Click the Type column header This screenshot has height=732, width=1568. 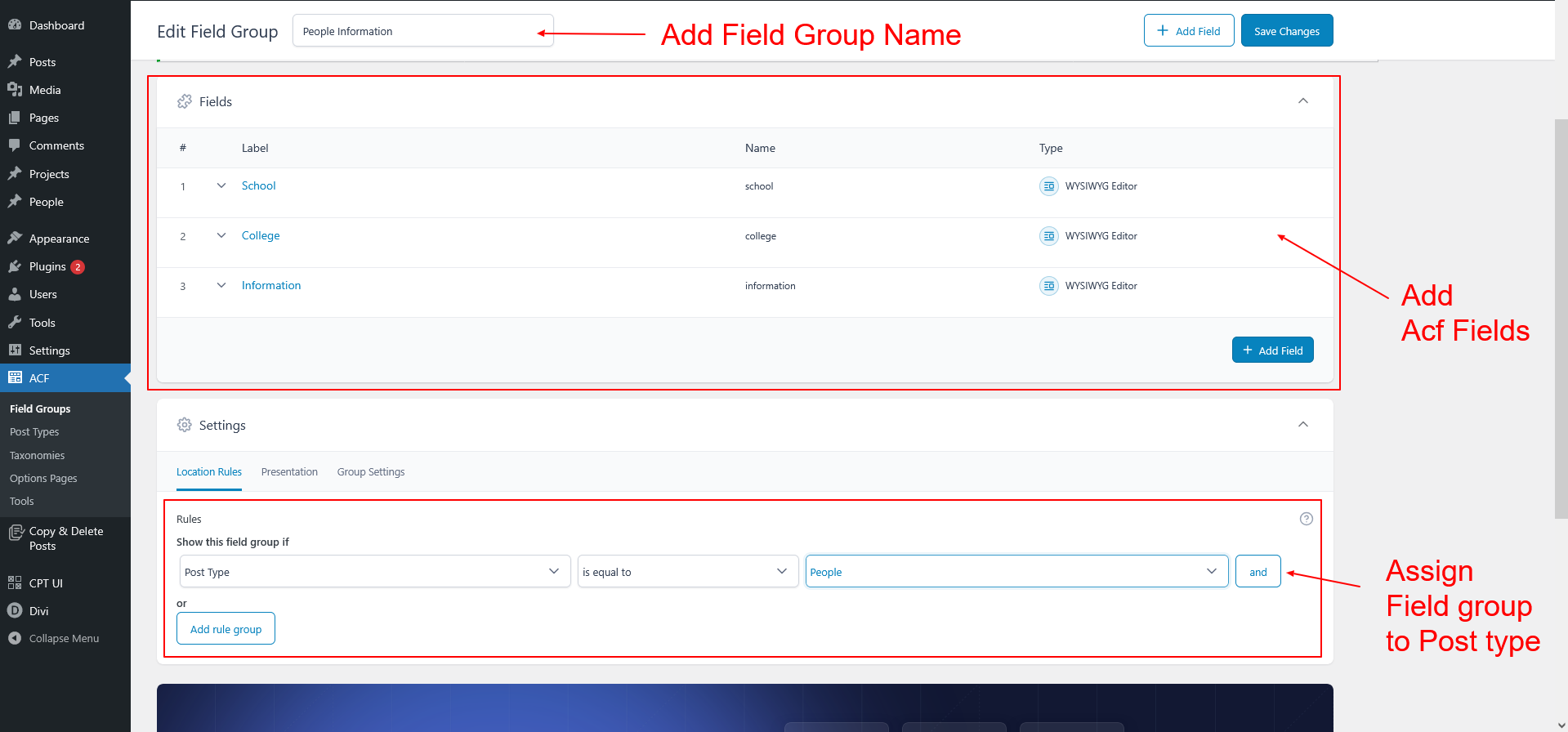pos(1051,148)
